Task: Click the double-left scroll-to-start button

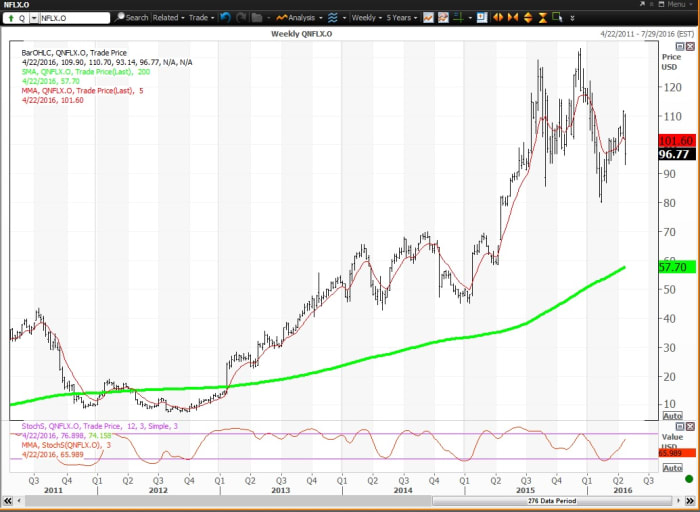Action: pyautogui.click(x=8, y=501)
